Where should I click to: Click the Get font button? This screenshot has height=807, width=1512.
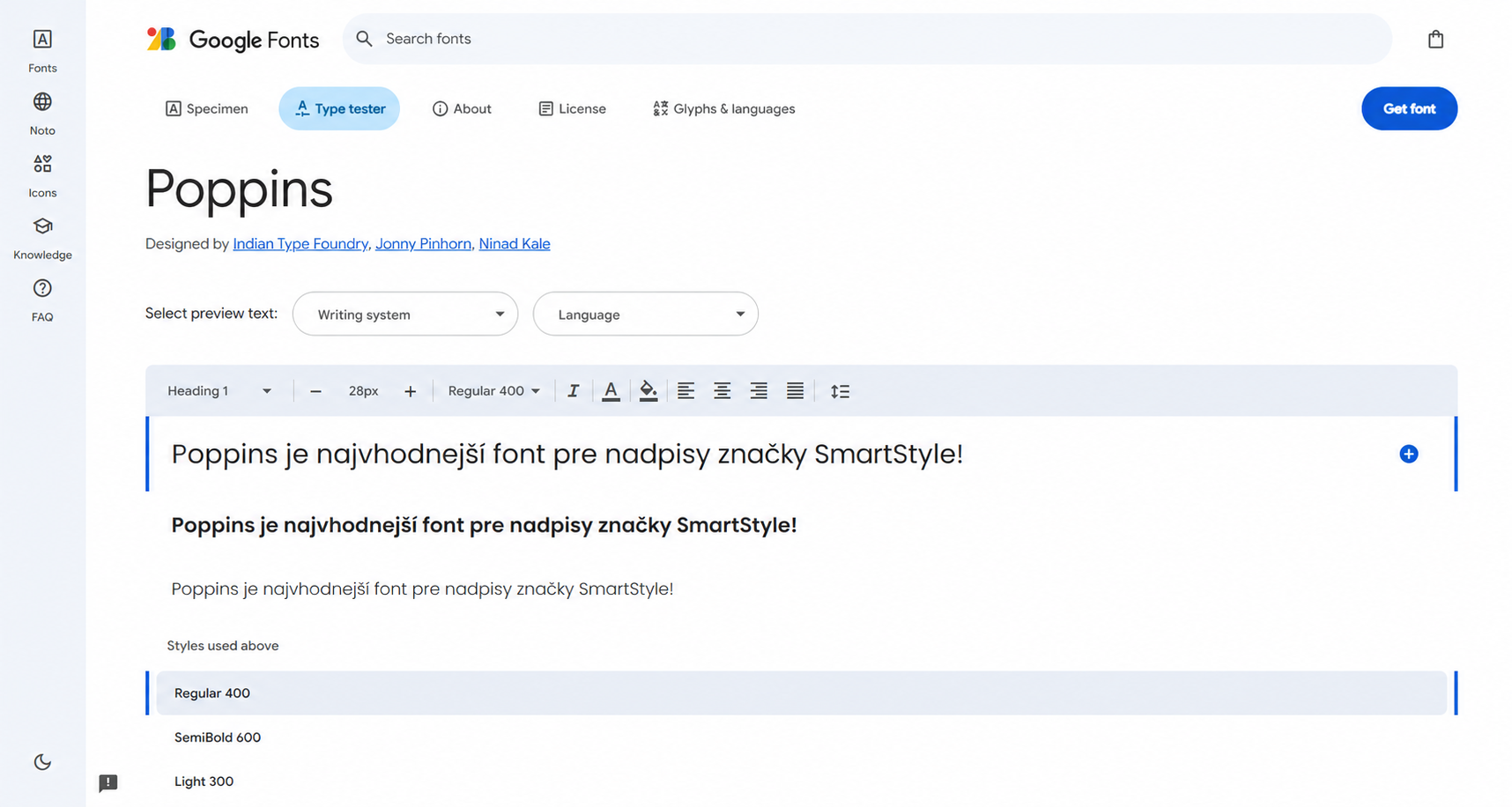coord(1409,108)
